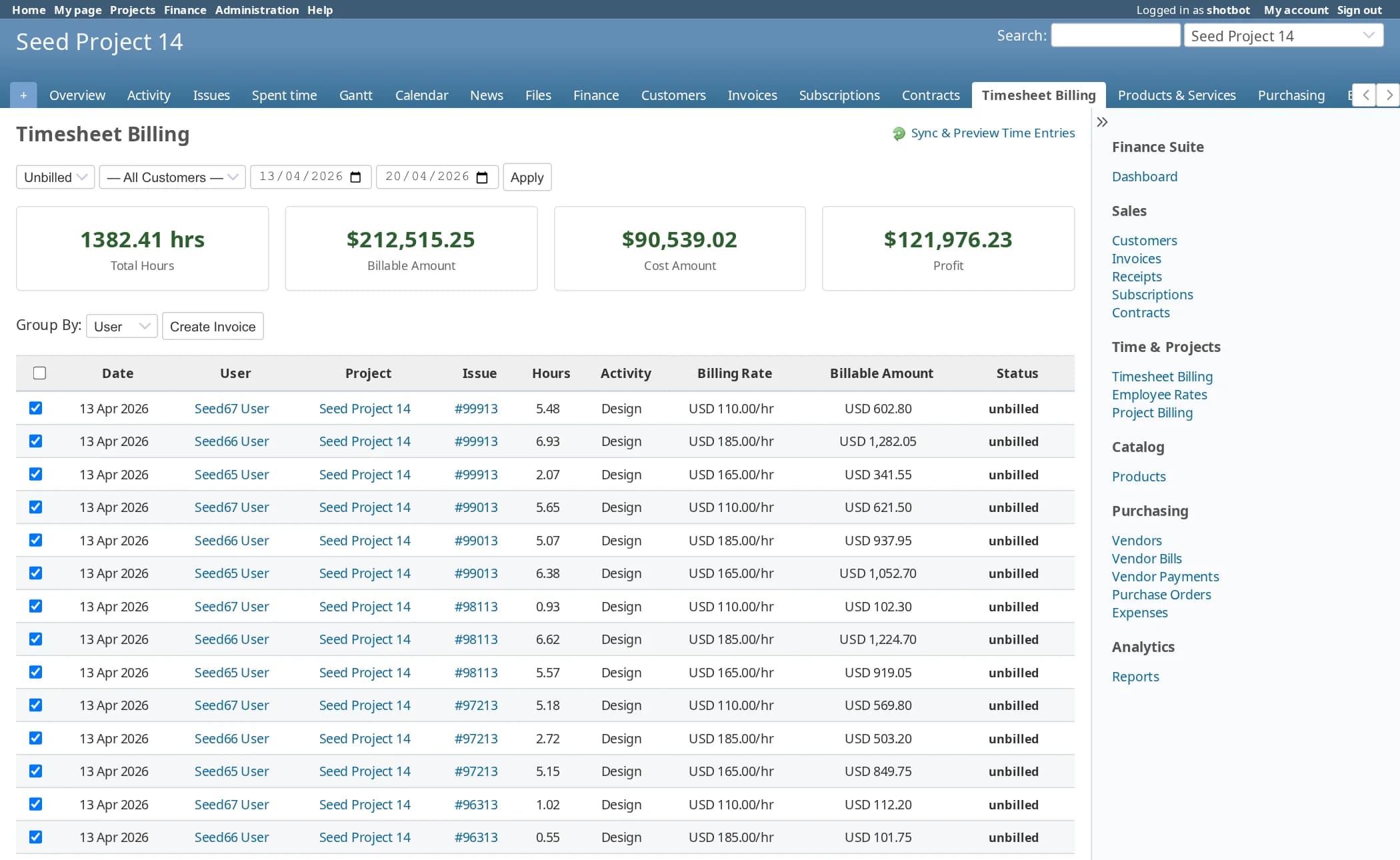Expand the All Customers dropdown

click(x=172, y=177)
